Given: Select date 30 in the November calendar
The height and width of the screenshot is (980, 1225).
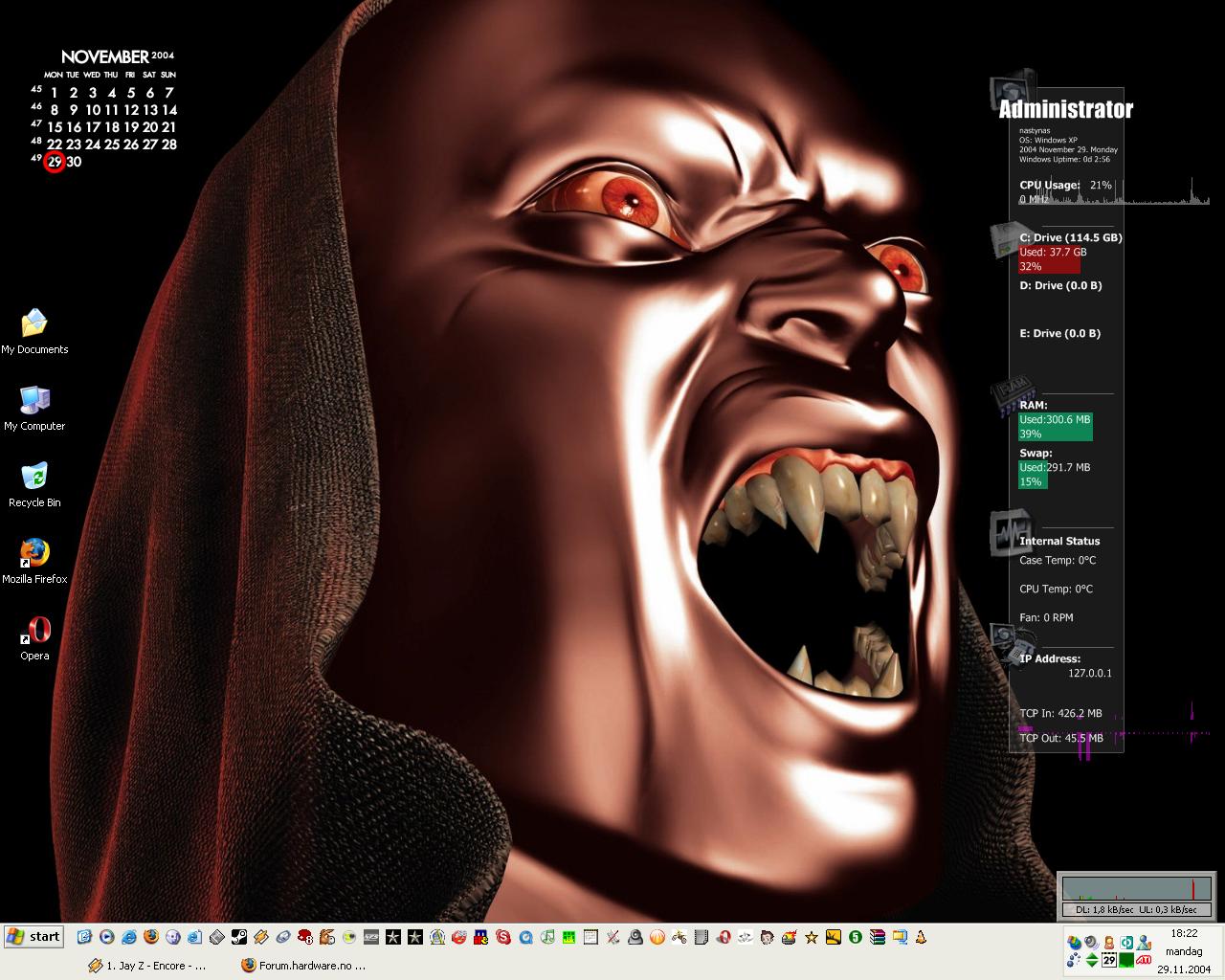Looking at the screenshot, I should coord(74,162).
